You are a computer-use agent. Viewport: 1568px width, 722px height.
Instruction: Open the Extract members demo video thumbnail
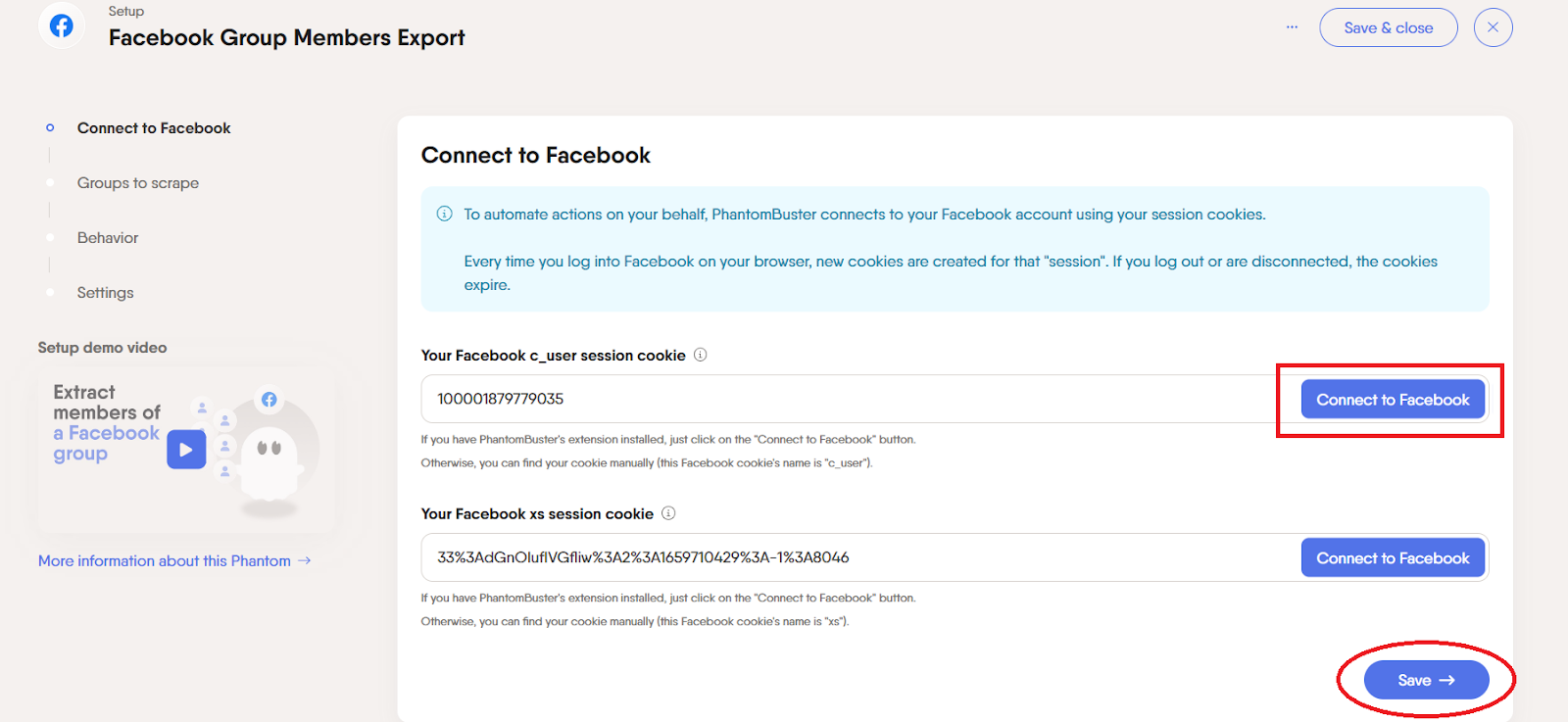tap(186, 450)
